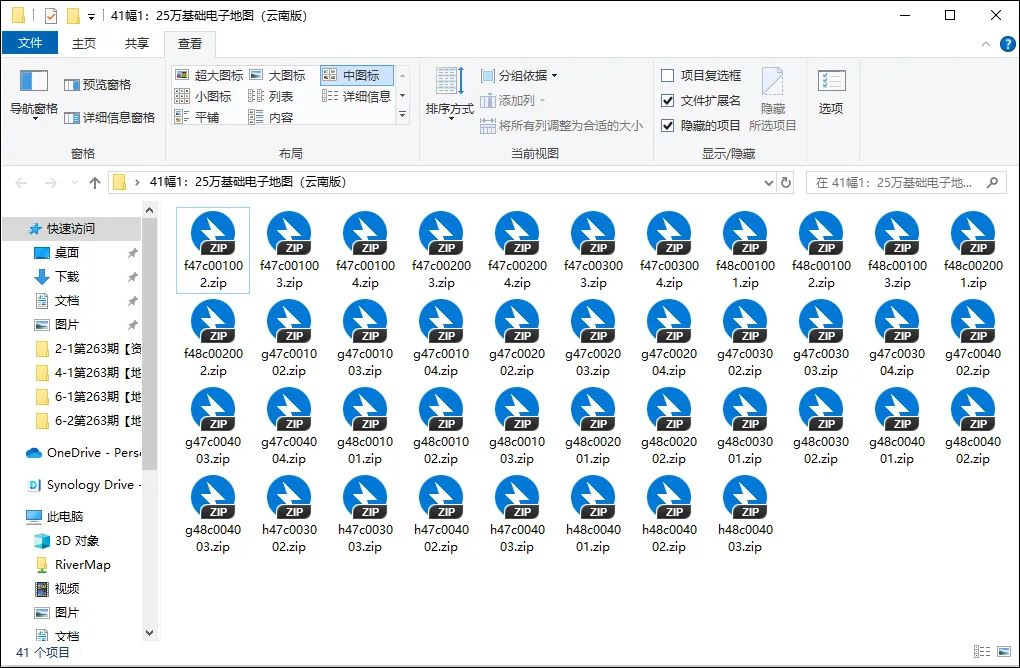Open the 6-2第263期 folder in sidebar
This screenshot has height=668, width=1020.
pyautogui.click(x=87, y=420)
